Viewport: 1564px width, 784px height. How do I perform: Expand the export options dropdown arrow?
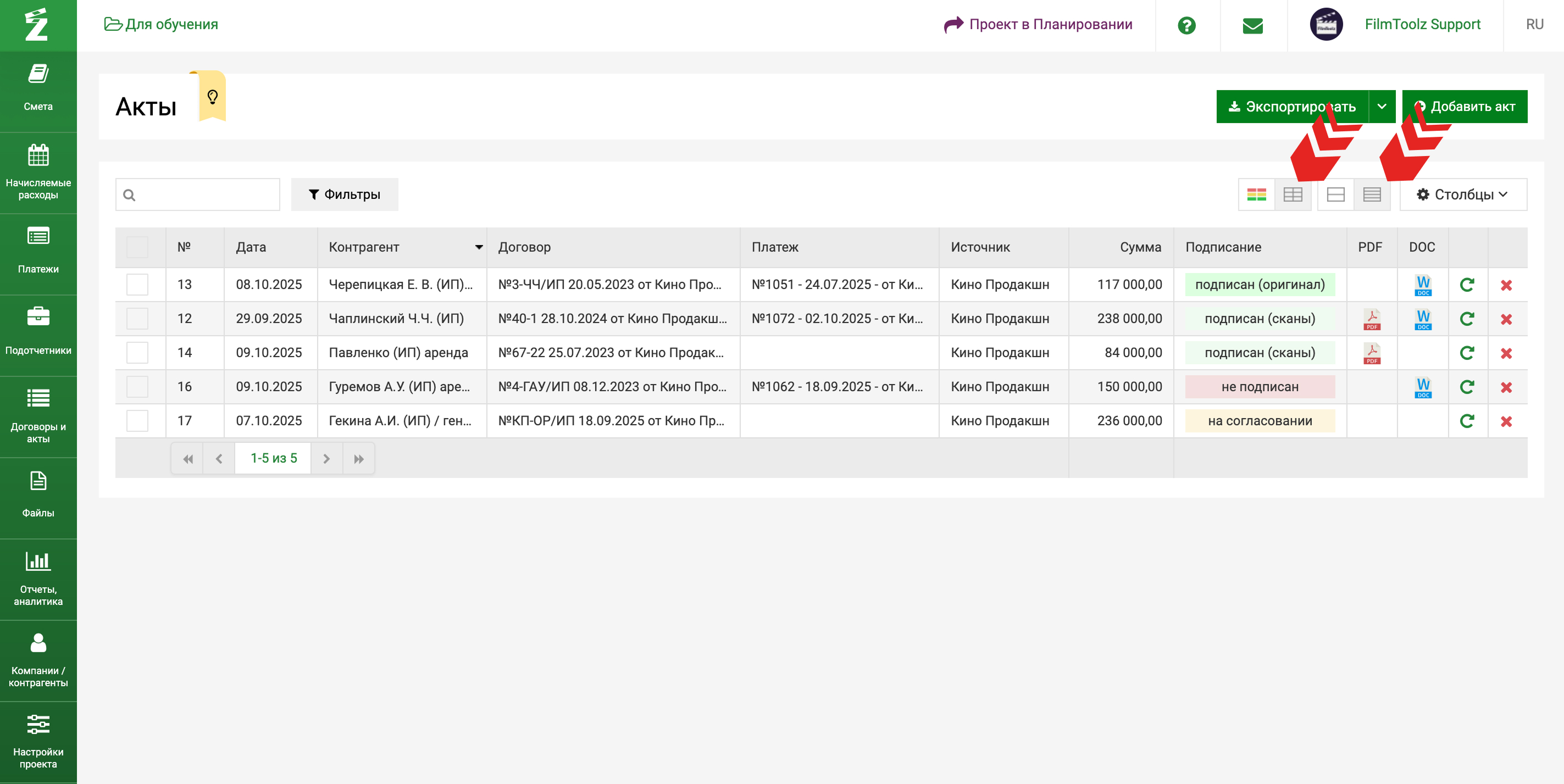[1382, 107]
